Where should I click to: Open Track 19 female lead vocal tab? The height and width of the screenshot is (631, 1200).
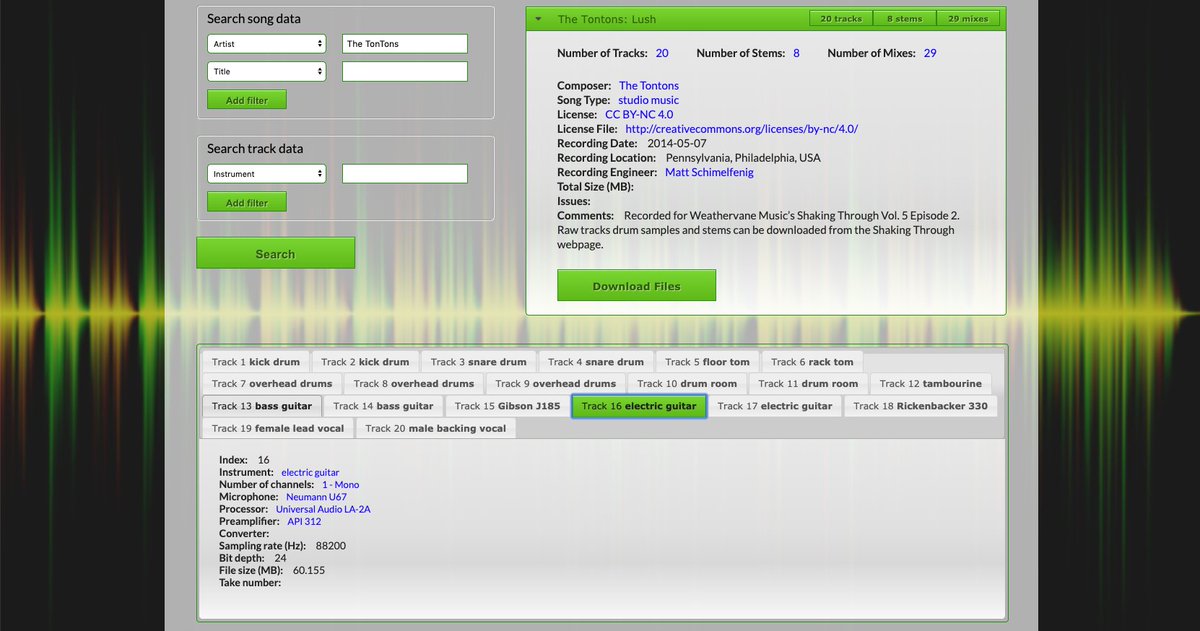[x=277, y=428]
